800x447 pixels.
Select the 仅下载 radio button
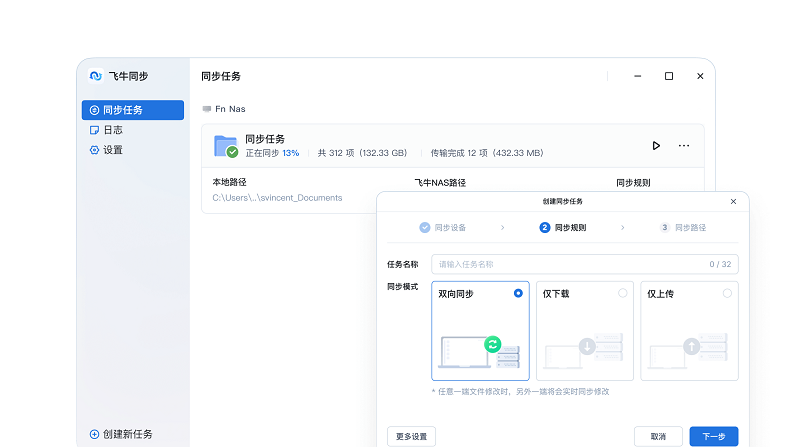[x=622, y=293]
